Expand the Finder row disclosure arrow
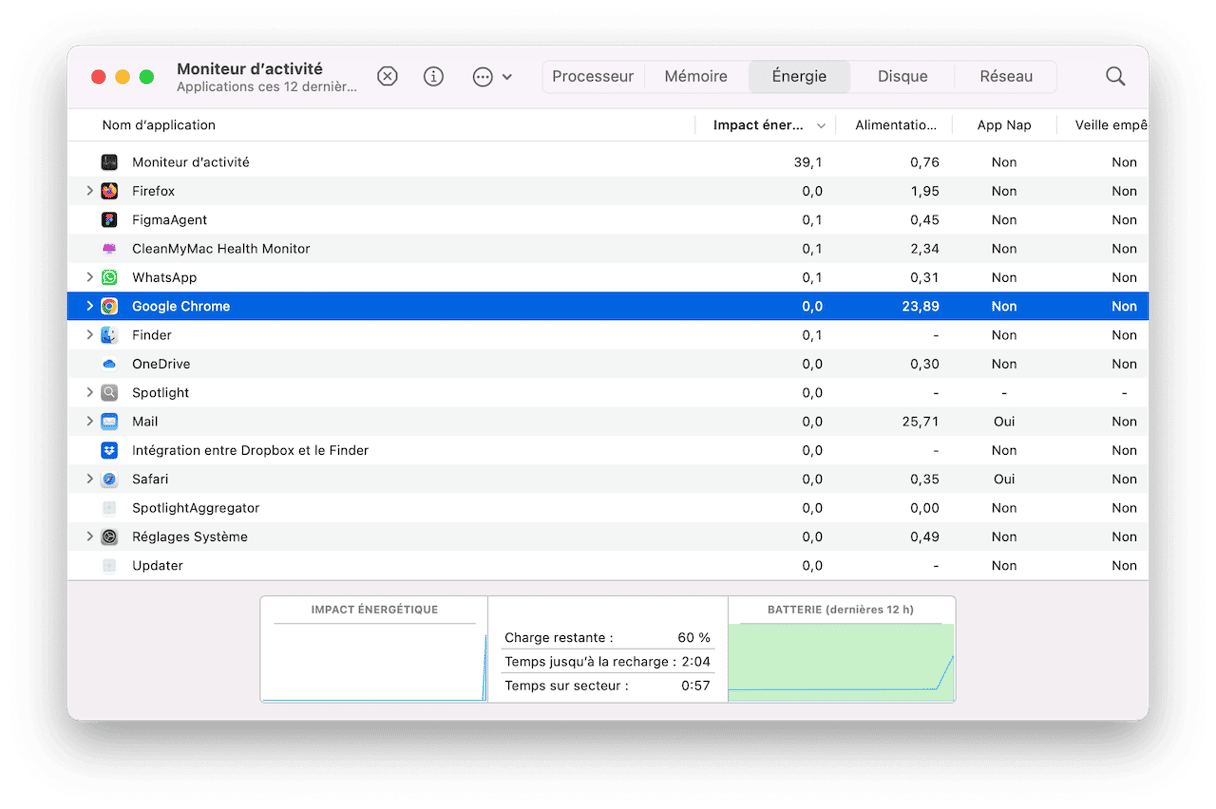The height and width of the screenshot is (809, 1216). [x=90, y=336]
